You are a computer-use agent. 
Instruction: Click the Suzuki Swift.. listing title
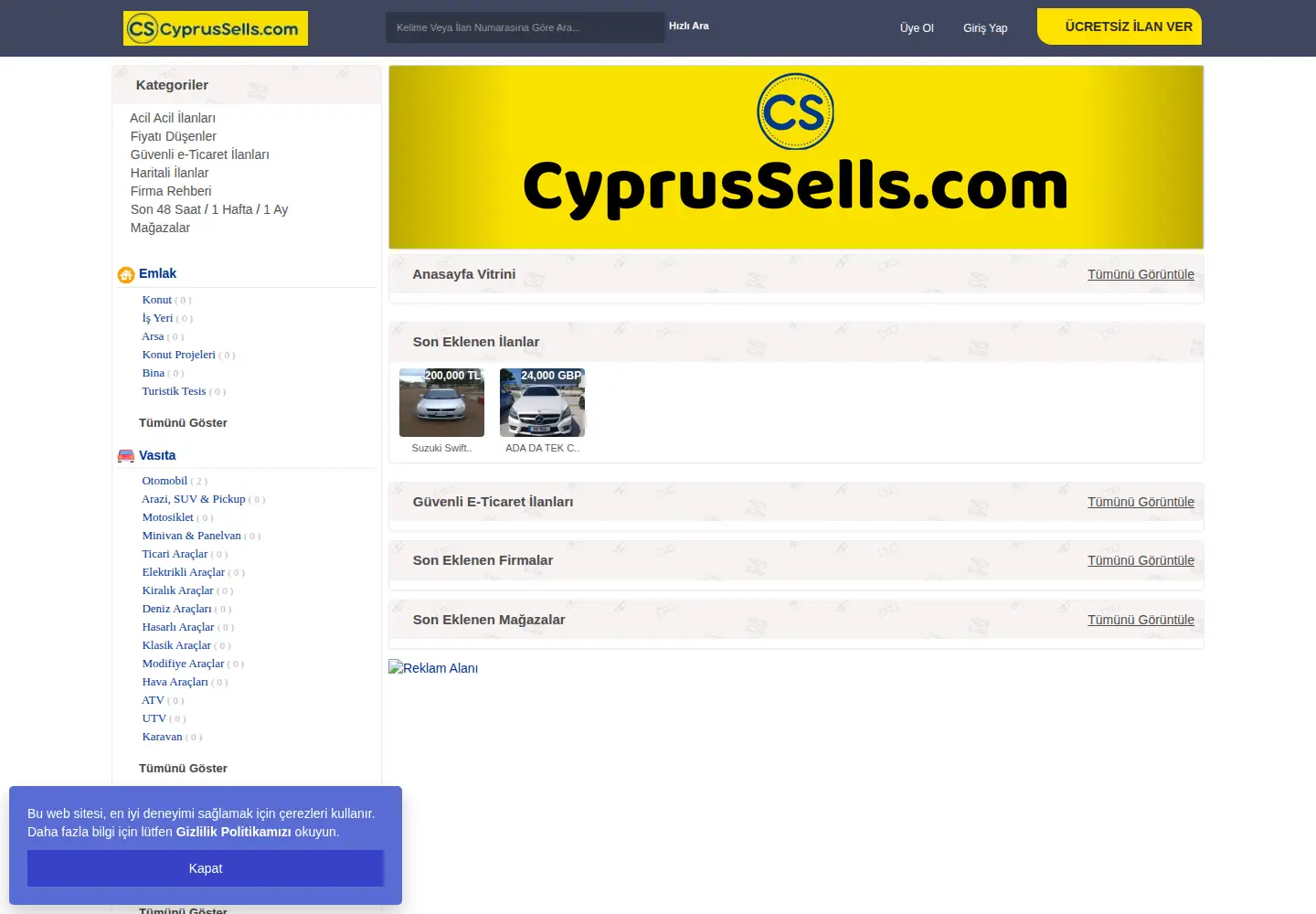pyautogui.click(x=441, y=448)
